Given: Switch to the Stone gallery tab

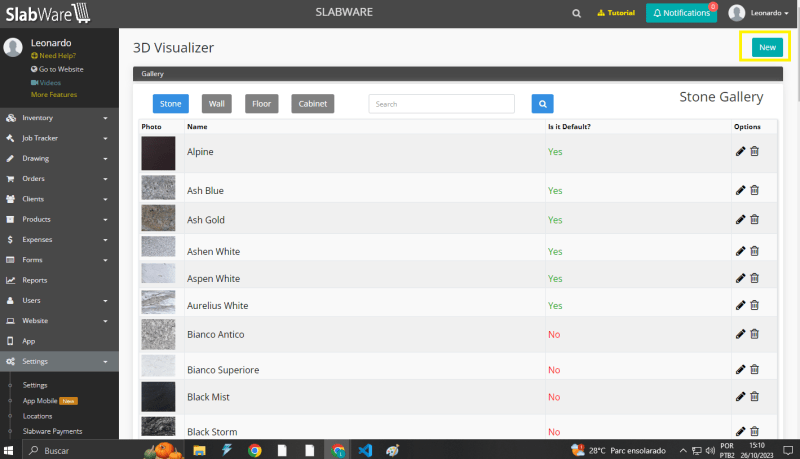Looking at the screenshot, I should pyautogui.click(x=170, y=104).
